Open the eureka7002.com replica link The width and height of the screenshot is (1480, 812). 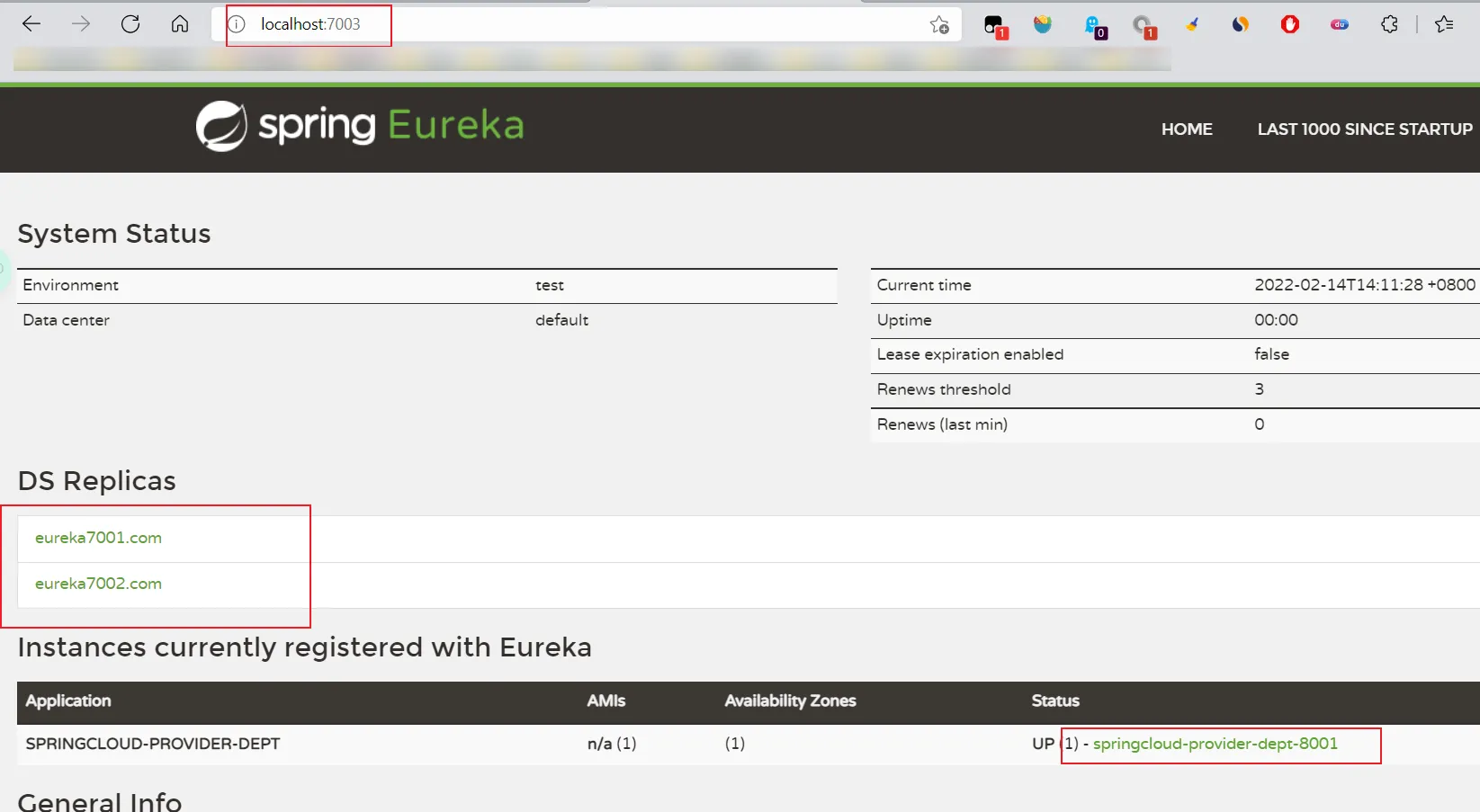point(98,584)
